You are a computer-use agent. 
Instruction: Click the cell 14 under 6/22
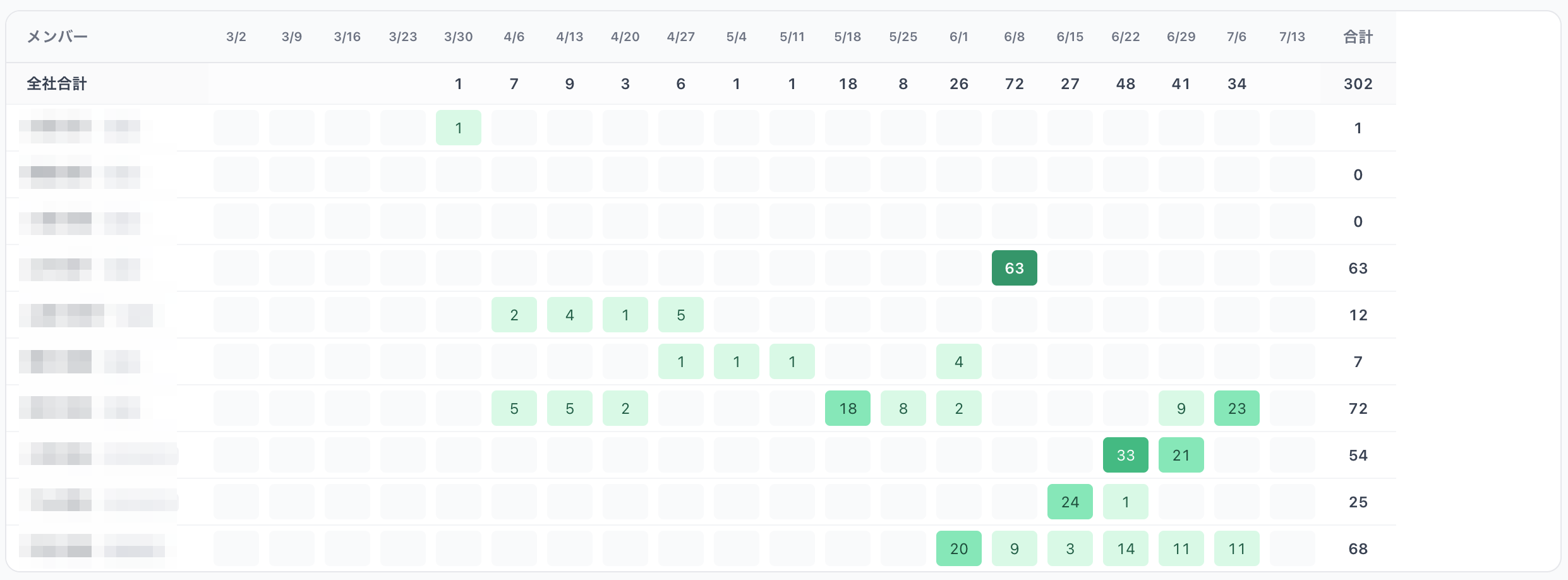1126,548
